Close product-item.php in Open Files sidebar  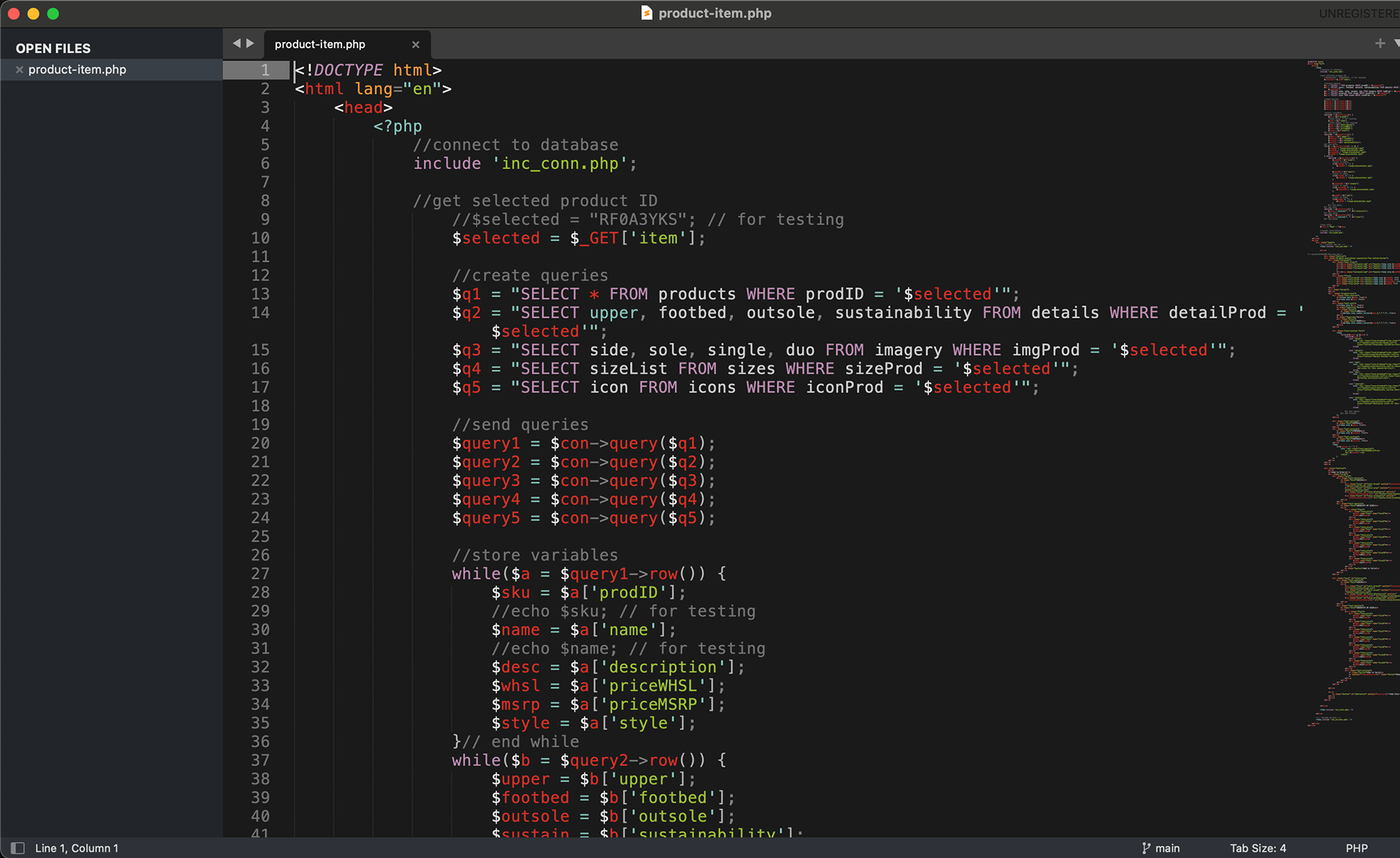coord(20,70)
